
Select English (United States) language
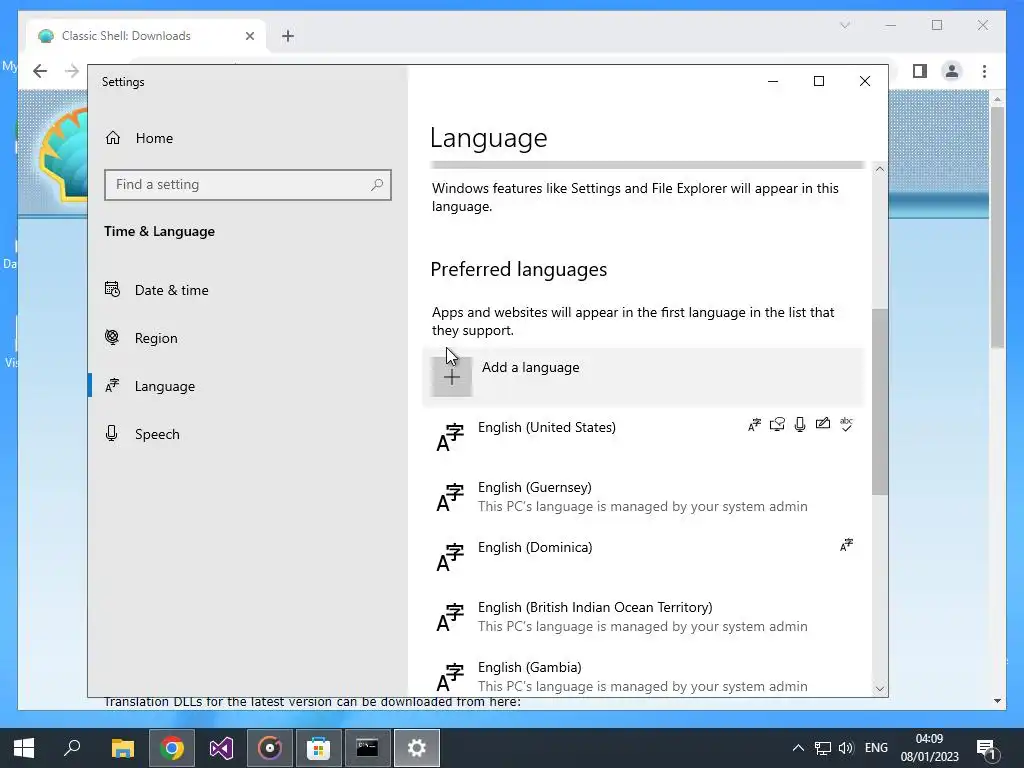(x=643, y=437)
